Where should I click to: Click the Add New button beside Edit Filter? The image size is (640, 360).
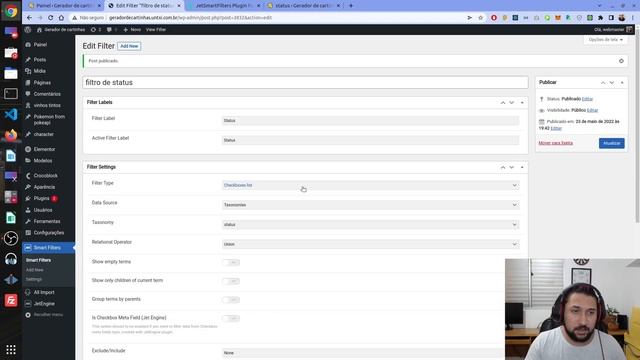(129, 46)
